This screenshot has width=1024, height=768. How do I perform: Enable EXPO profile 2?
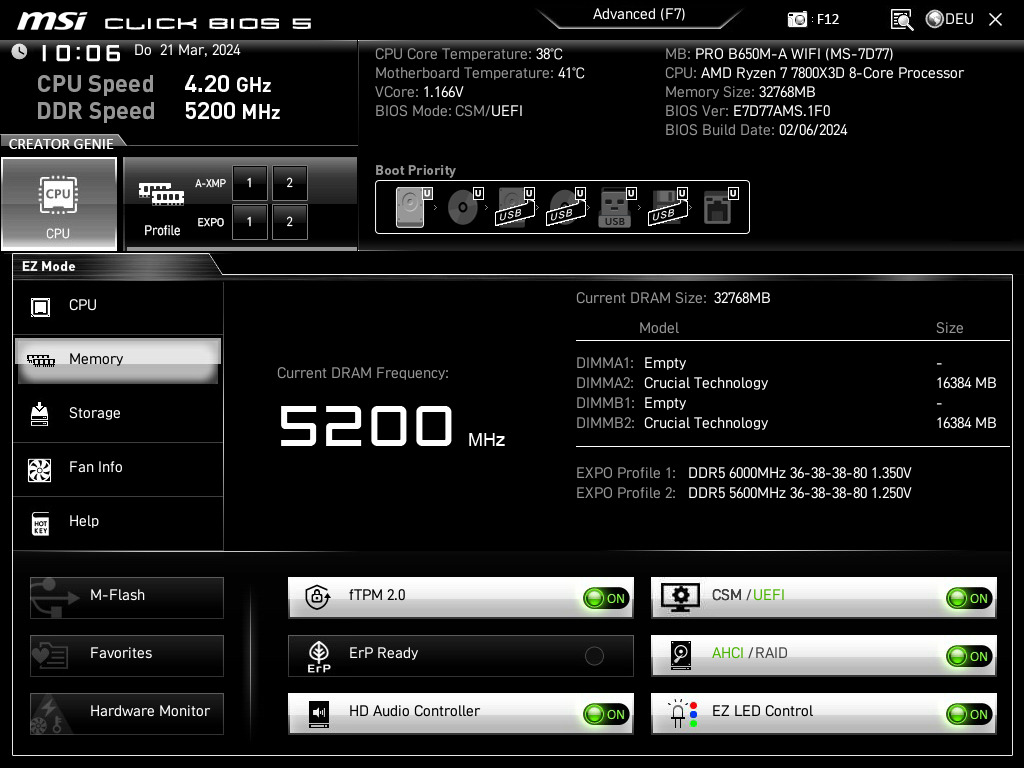(x=289, y=222)
